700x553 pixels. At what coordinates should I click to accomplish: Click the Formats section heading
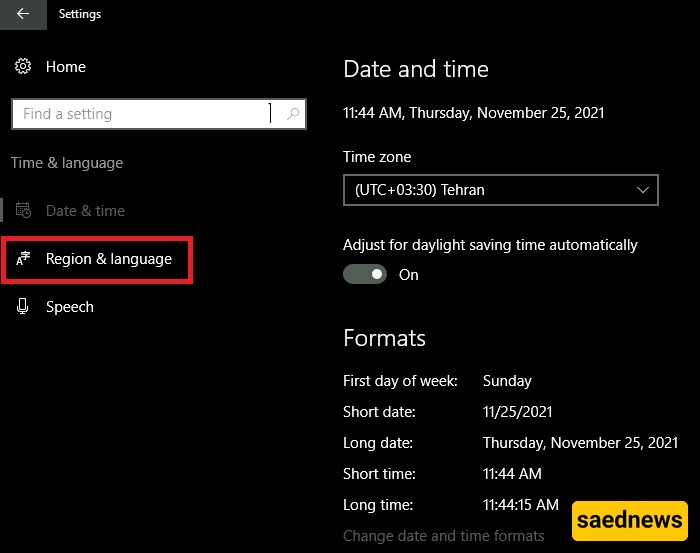[x=384, y=337]
